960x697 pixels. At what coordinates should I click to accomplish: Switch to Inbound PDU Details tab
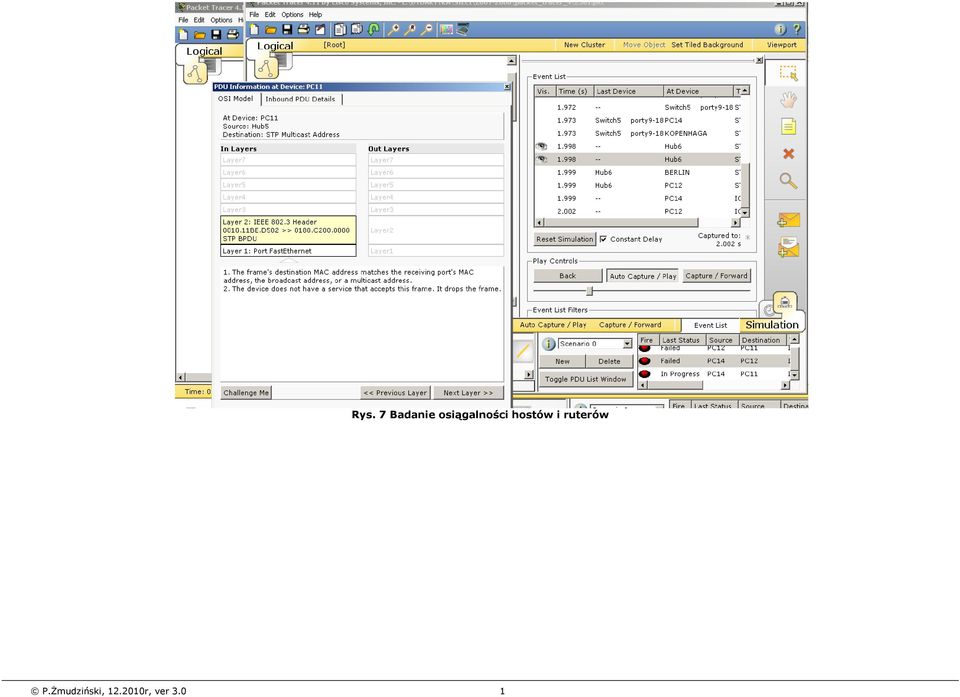click(301, 99)
